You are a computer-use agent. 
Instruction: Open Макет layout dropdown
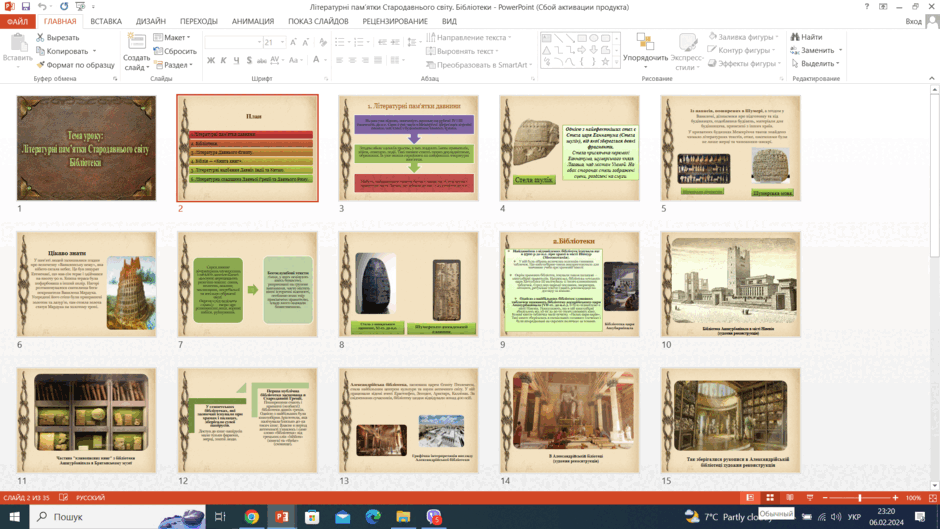click(x=171, y=37)
